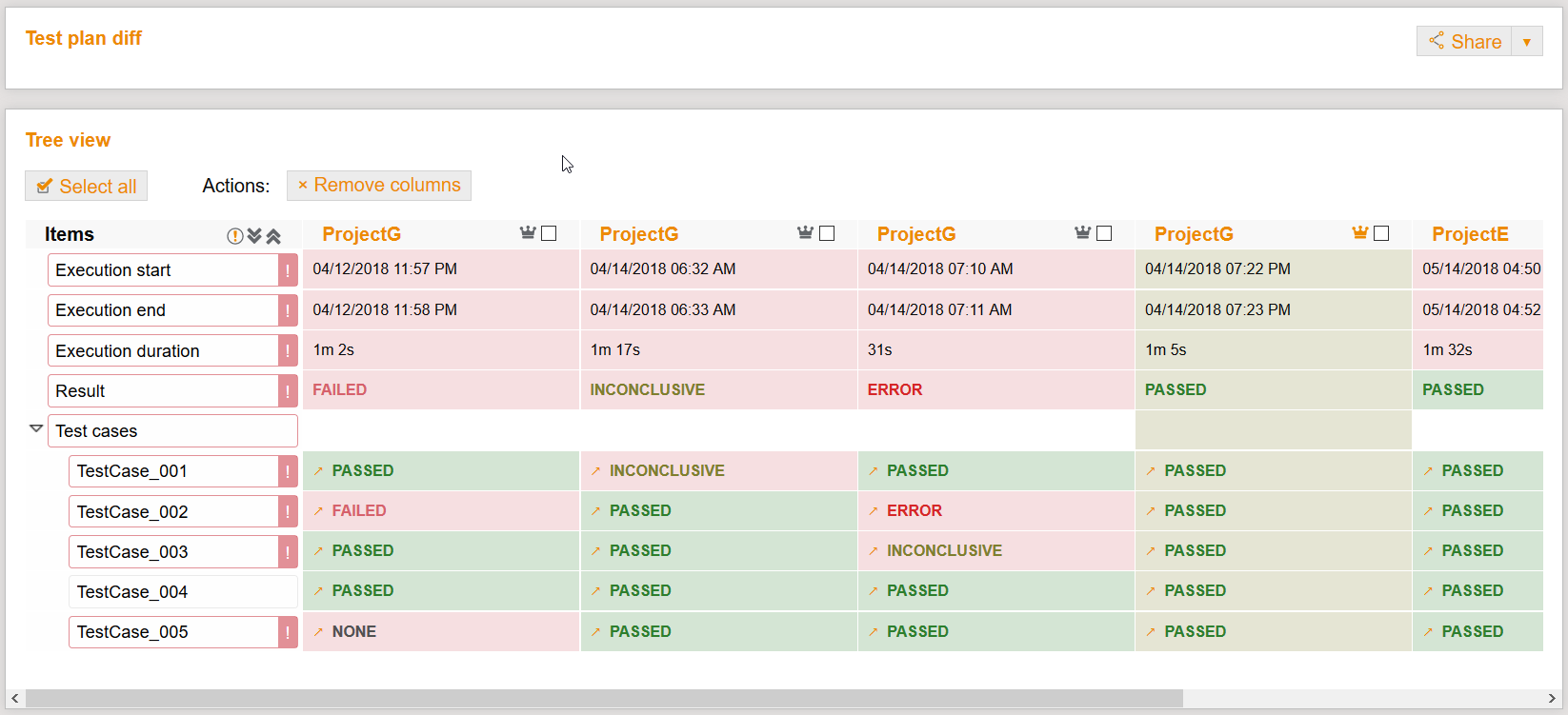Click the Select all button
This screenshot has width=1568, height=715.
click(86, 187)
